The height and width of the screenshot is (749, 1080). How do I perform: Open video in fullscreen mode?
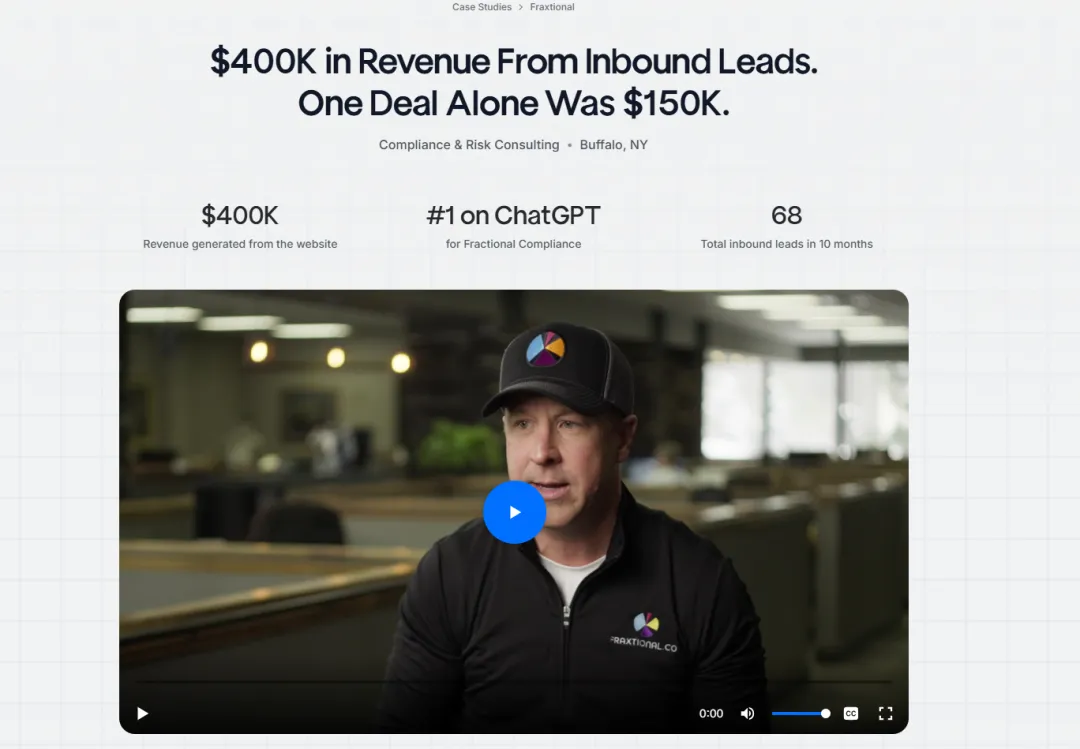pos(886,713)
